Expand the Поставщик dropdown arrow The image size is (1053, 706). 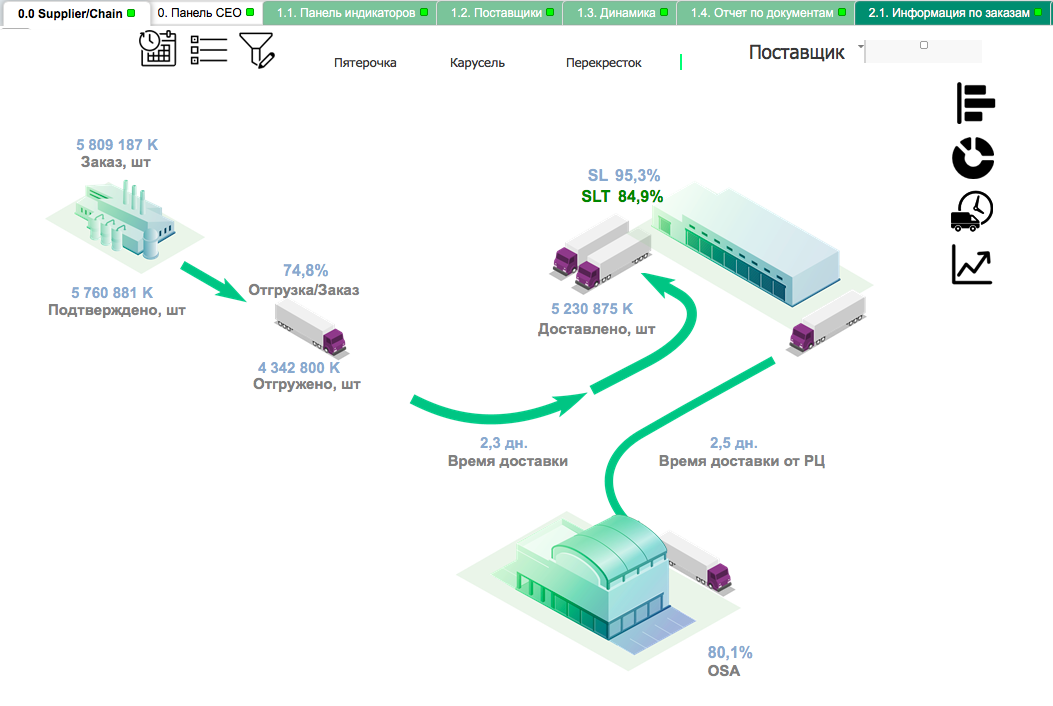860,48
